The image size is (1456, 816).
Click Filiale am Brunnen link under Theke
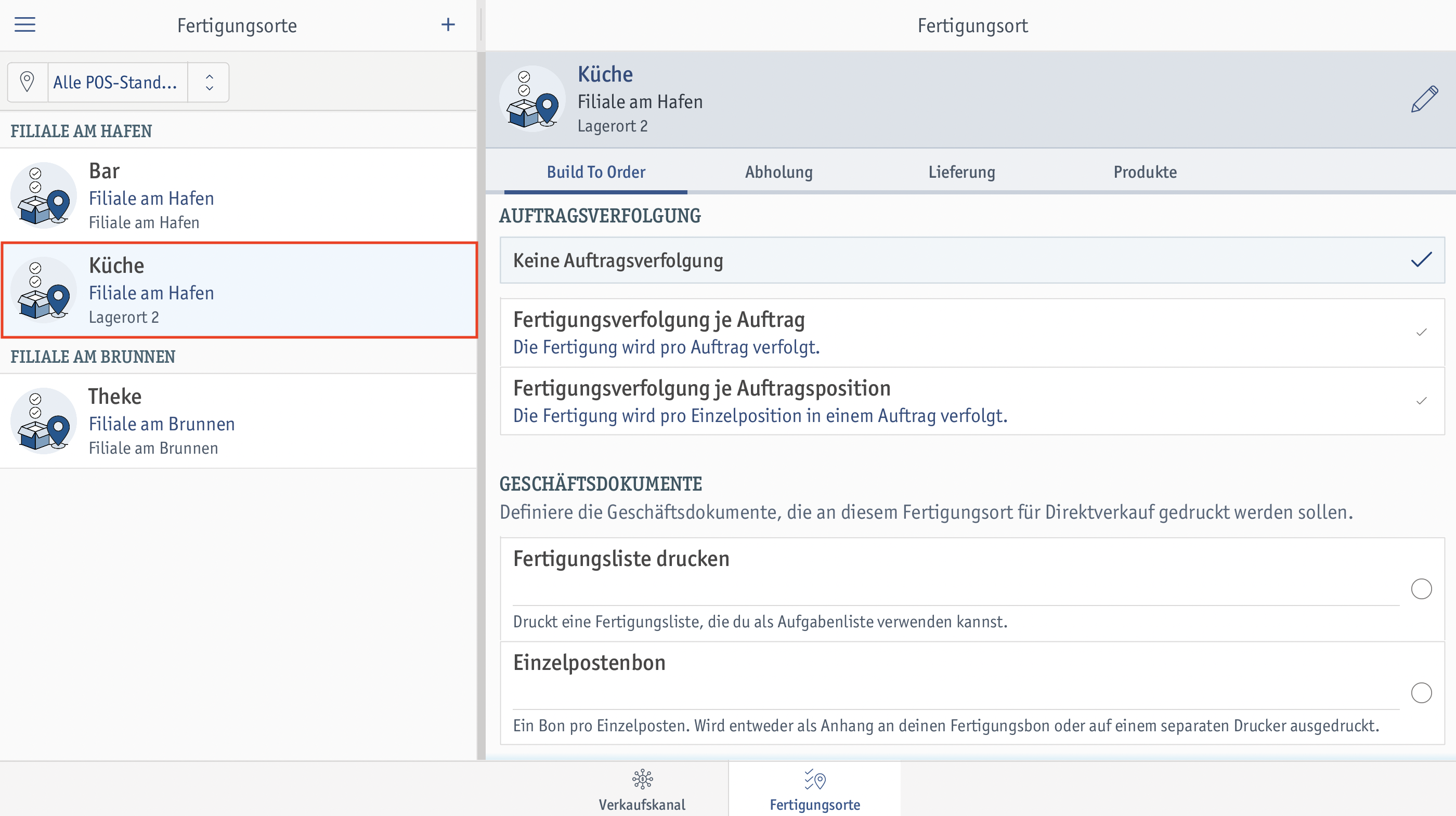[x=162, y=424]
